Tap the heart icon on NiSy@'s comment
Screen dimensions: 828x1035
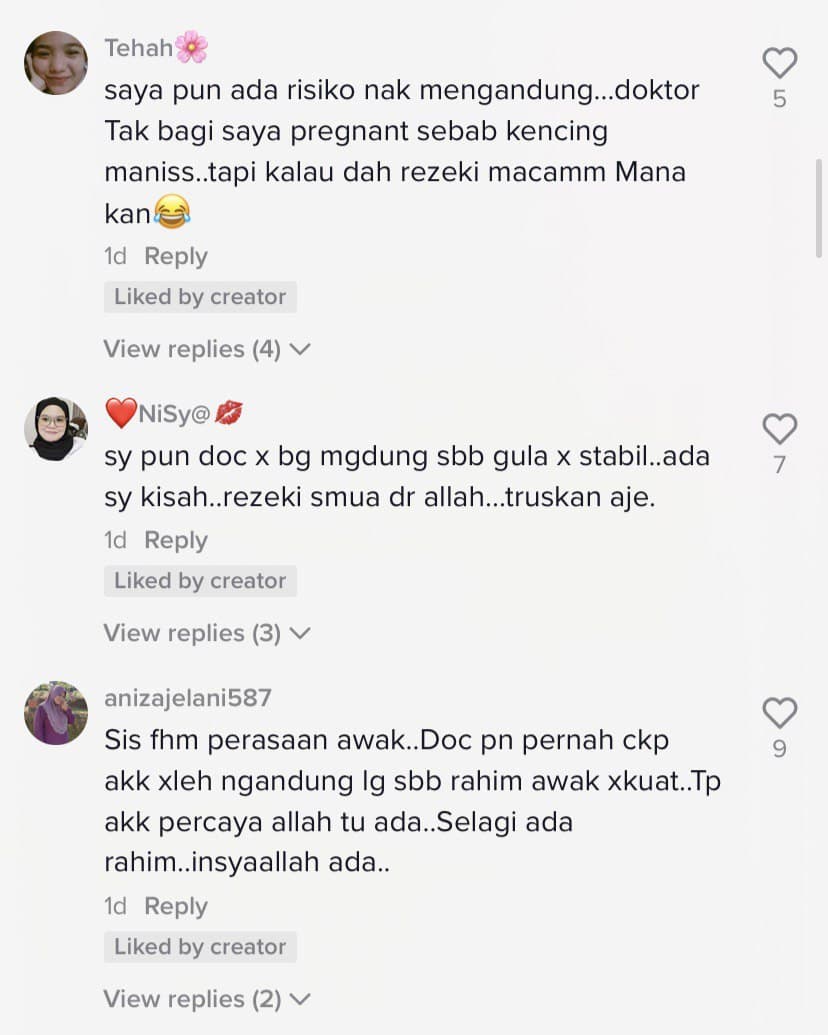click(780, 429)
